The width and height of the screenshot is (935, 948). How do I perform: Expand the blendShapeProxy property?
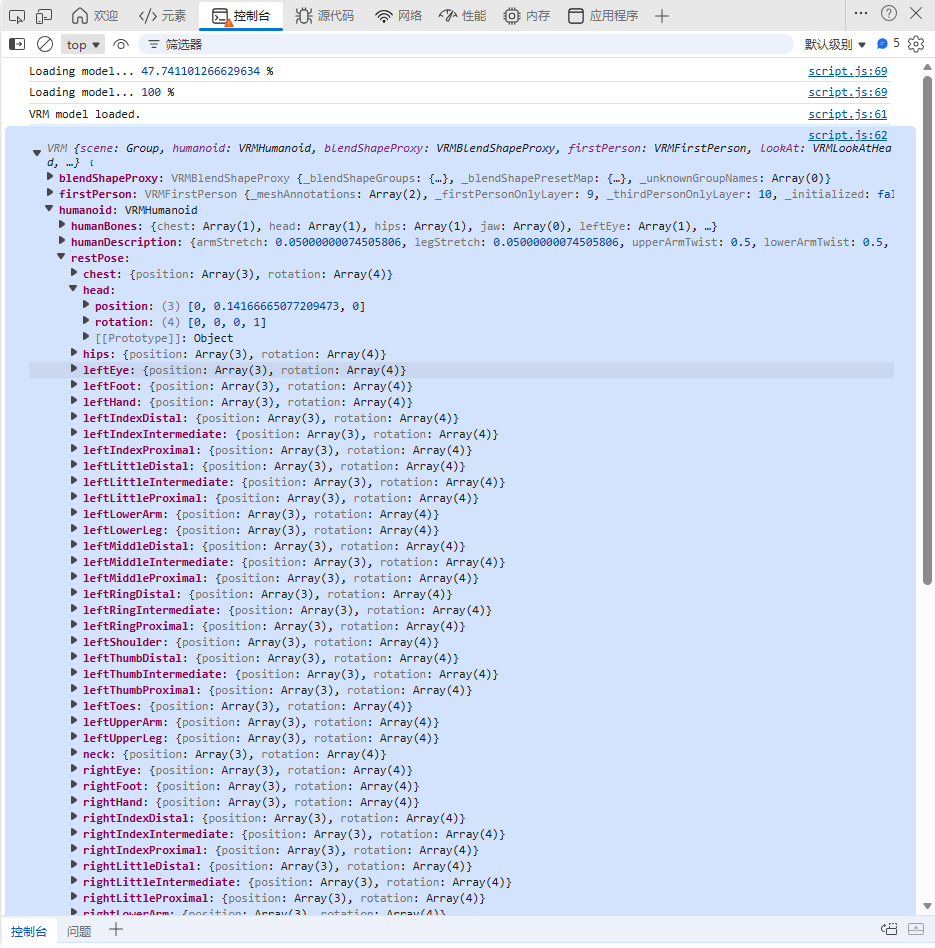coord(50,177)
